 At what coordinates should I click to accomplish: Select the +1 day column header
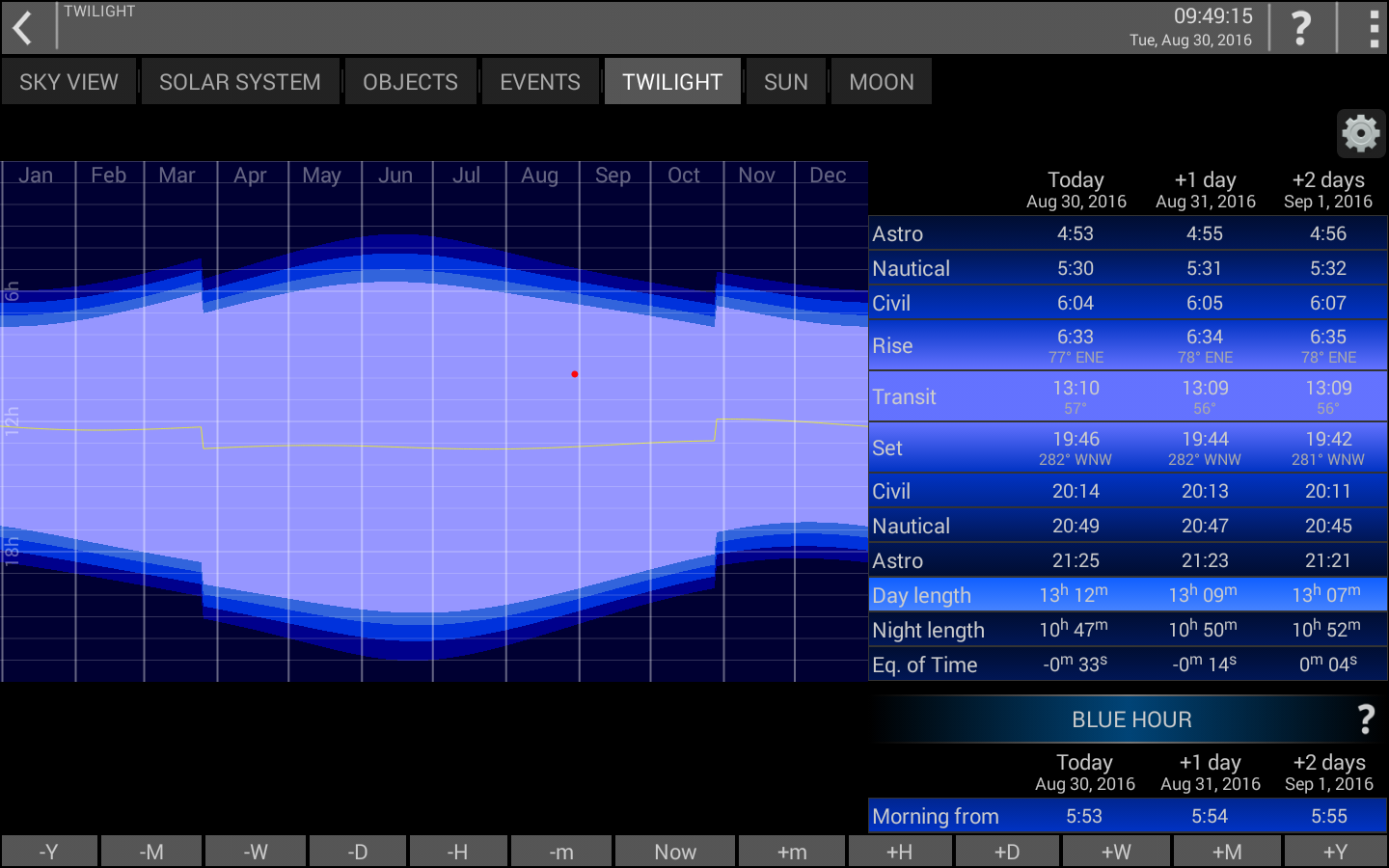(x=1206, y=190)
